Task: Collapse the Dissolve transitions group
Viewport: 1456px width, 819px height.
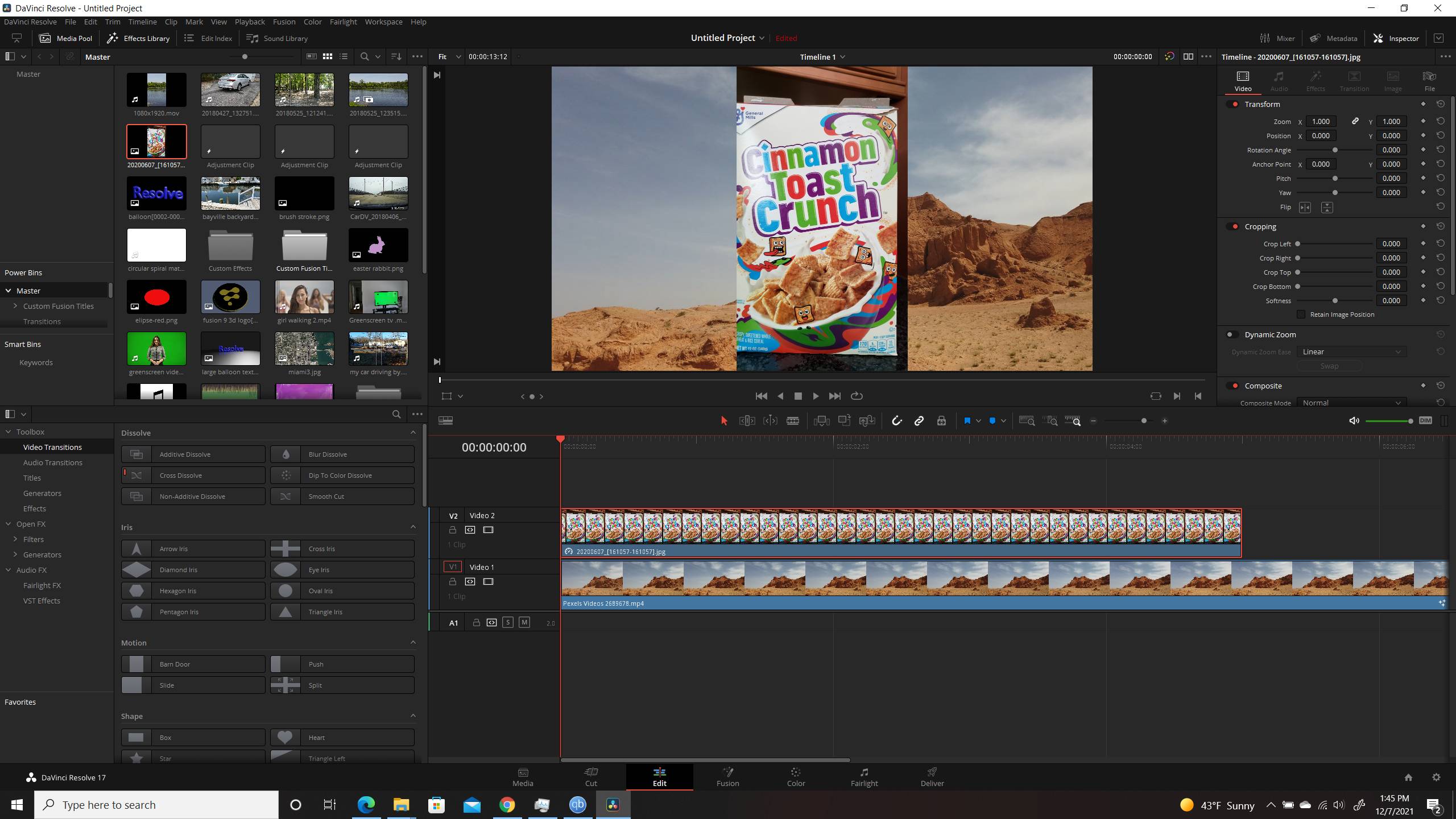Action: pyautogui.click(x=413, y=432)
